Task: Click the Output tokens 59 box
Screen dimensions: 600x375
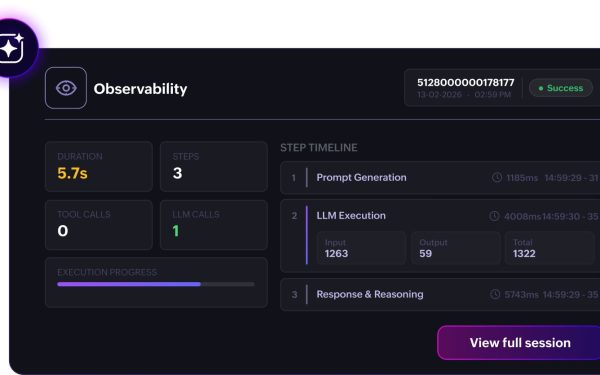Action: [x=455, y=248]
